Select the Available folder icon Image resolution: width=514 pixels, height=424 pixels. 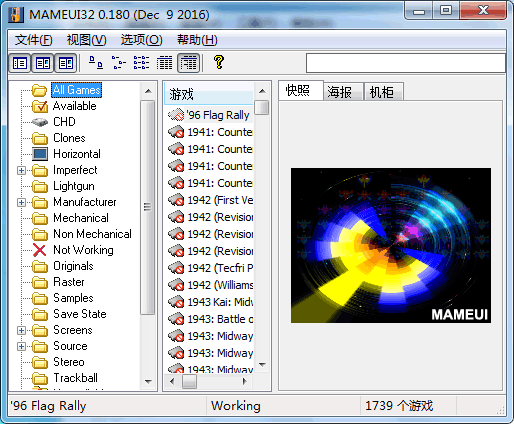40,106
